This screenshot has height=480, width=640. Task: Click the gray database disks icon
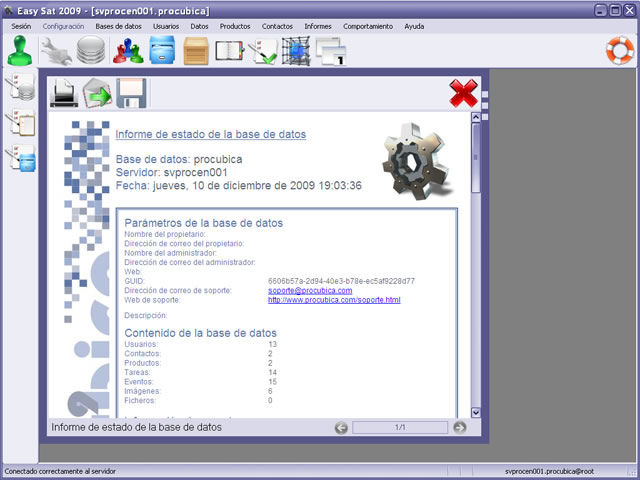click(x=91, y=50)
